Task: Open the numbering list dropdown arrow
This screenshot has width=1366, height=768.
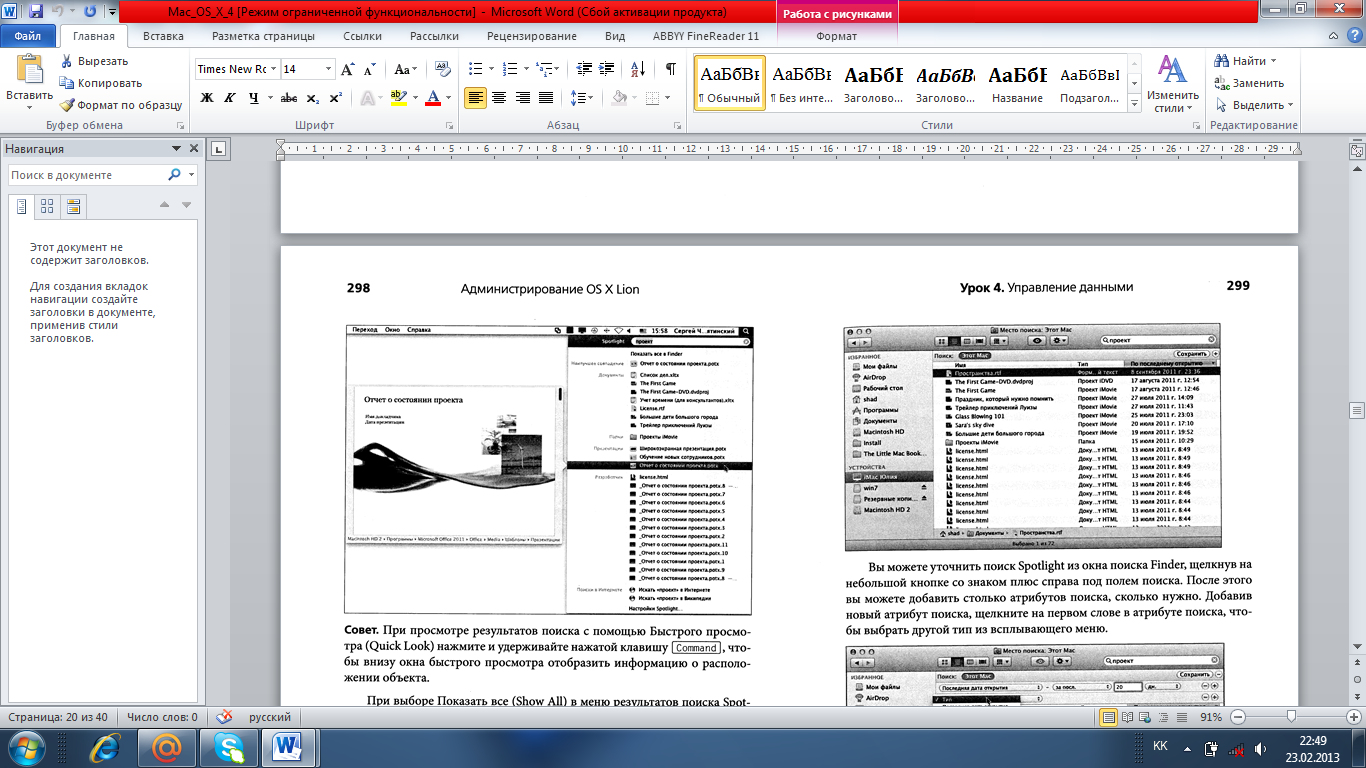Action: click(526, 69)
